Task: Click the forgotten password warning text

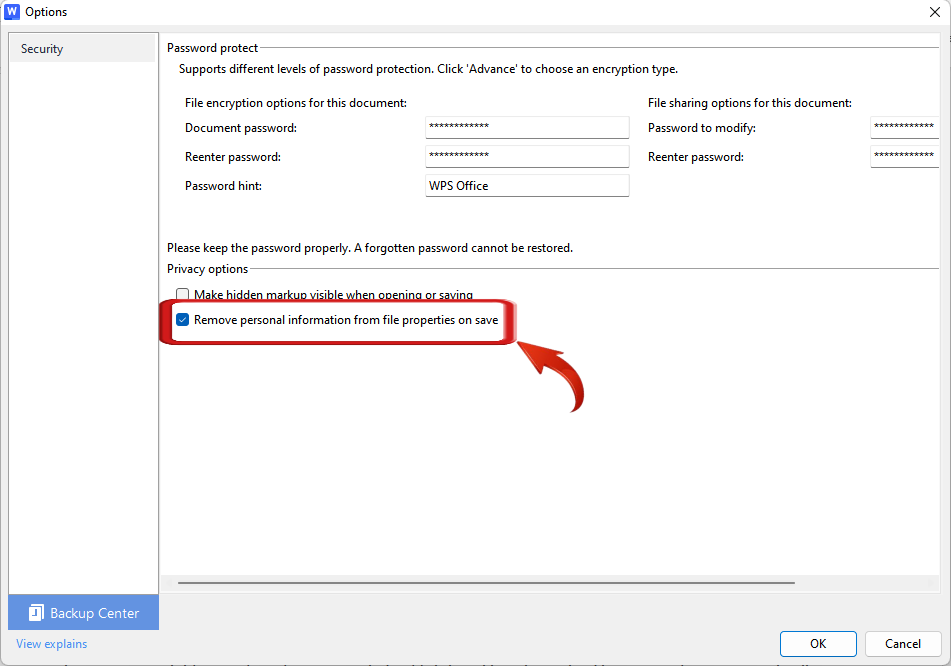Action: tap(370, 248)
